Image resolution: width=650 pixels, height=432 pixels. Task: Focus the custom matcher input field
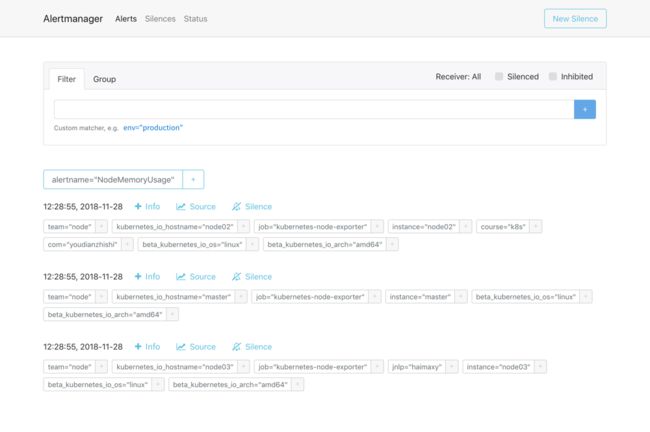pyautogui.click(x=314, y=109)
